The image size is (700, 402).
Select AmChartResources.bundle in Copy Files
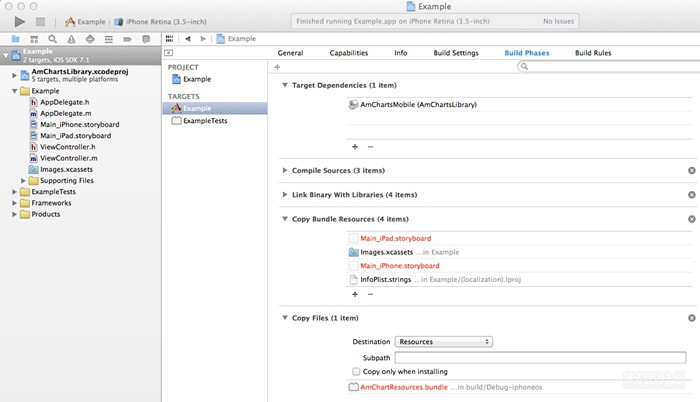point(404,387)
